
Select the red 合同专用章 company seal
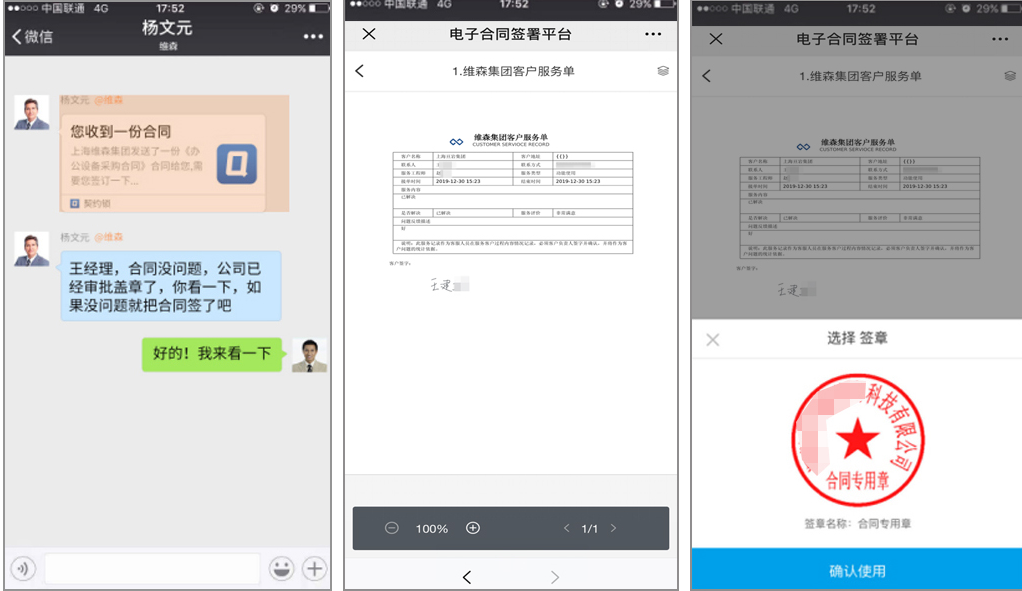(x=858, y=440)
